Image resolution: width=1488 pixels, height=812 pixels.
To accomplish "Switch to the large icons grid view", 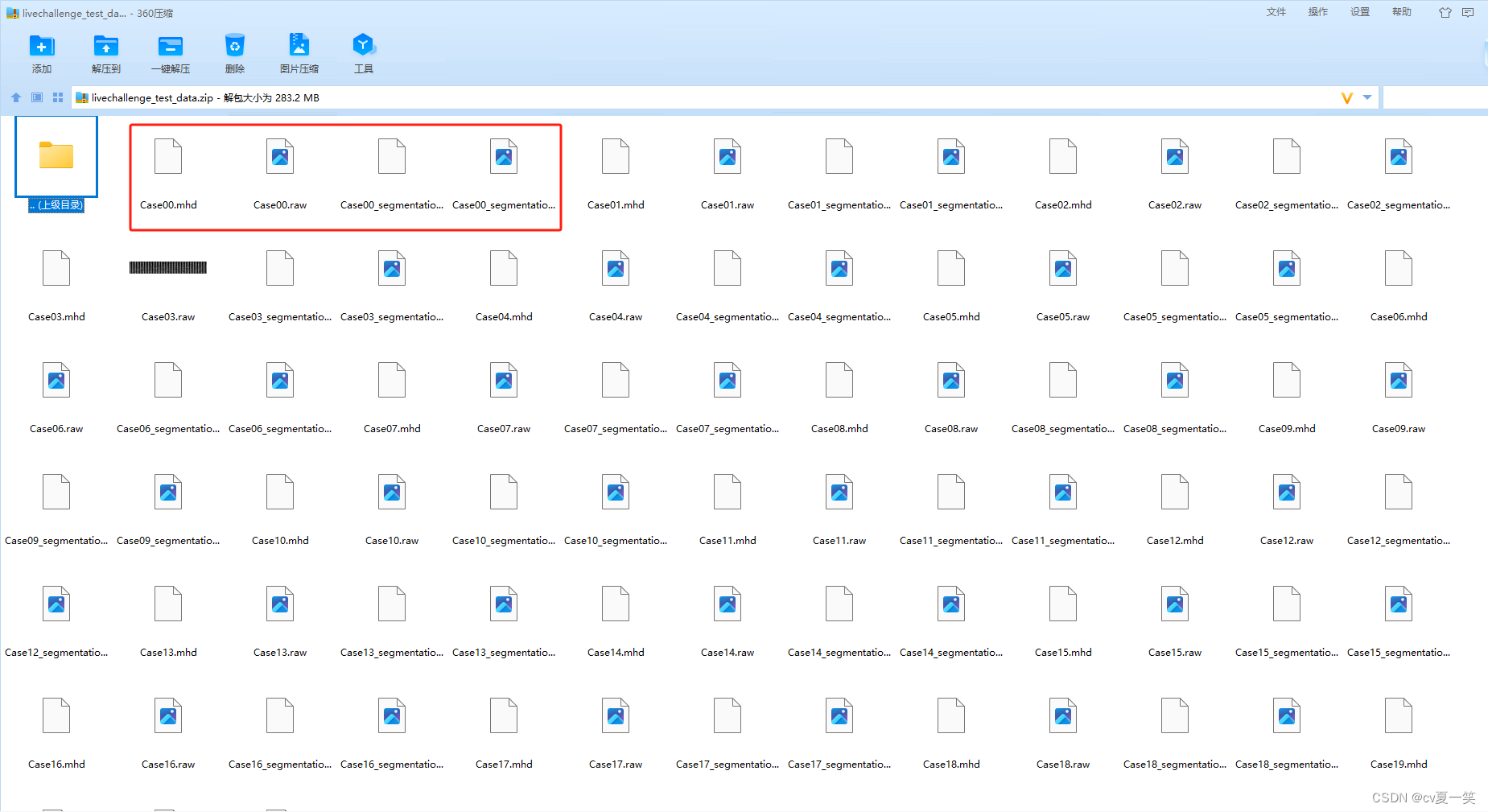I will pyautogui.click(x=58, y=97).
